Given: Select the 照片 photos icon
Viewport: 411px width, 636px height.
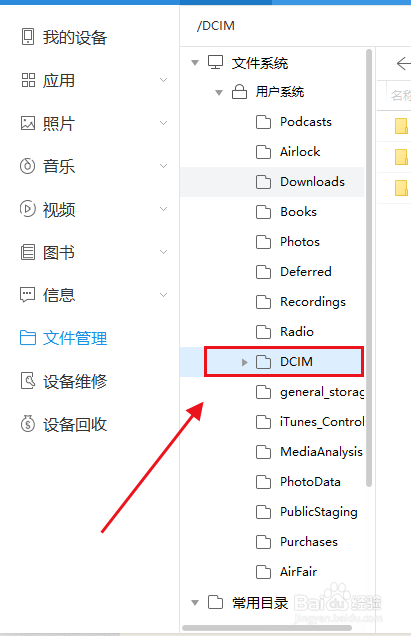Looking at the screenshot, I should (28, 123).
